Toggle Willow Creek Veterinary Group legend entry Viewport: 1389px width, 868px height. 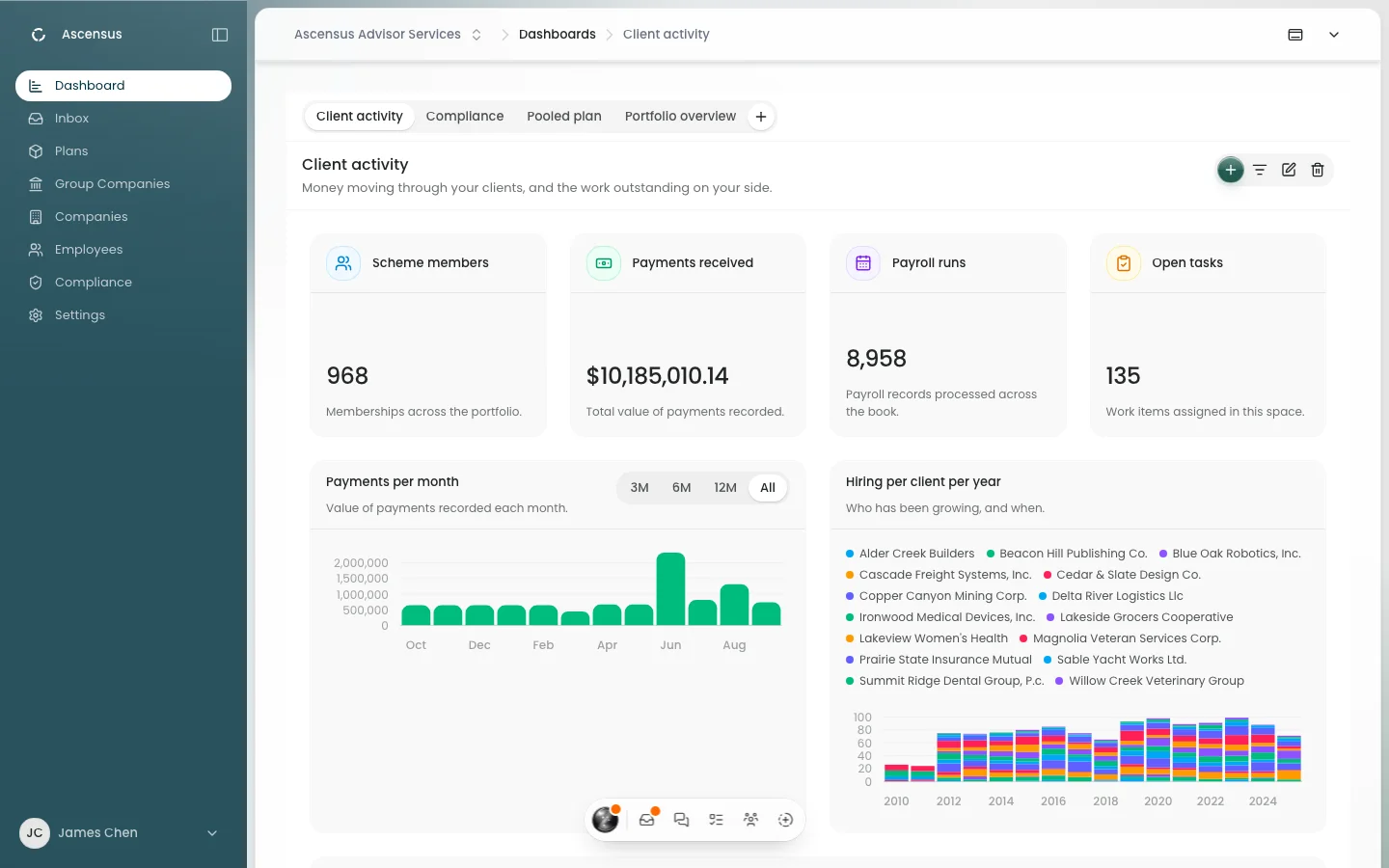(1150, 681)
